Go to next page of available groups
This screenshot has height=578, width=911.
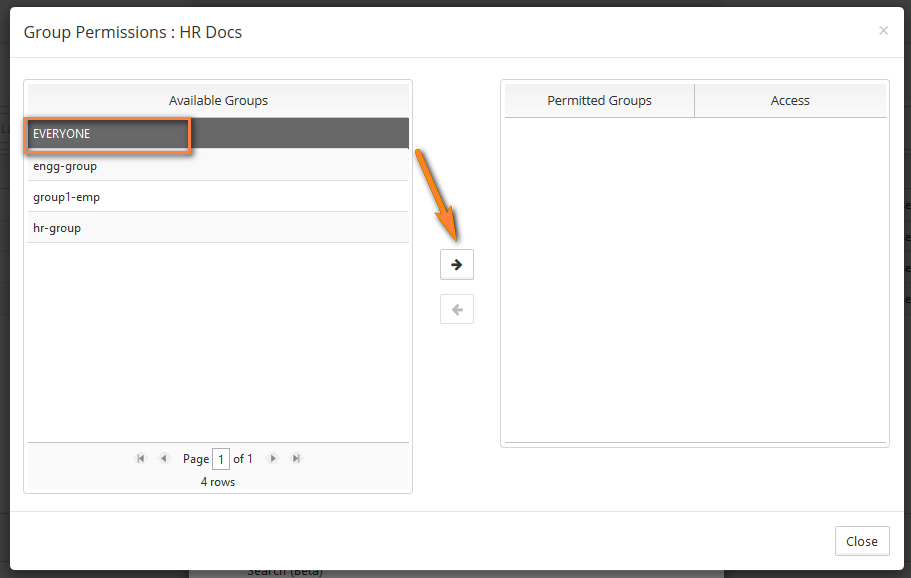pos(272,458)
